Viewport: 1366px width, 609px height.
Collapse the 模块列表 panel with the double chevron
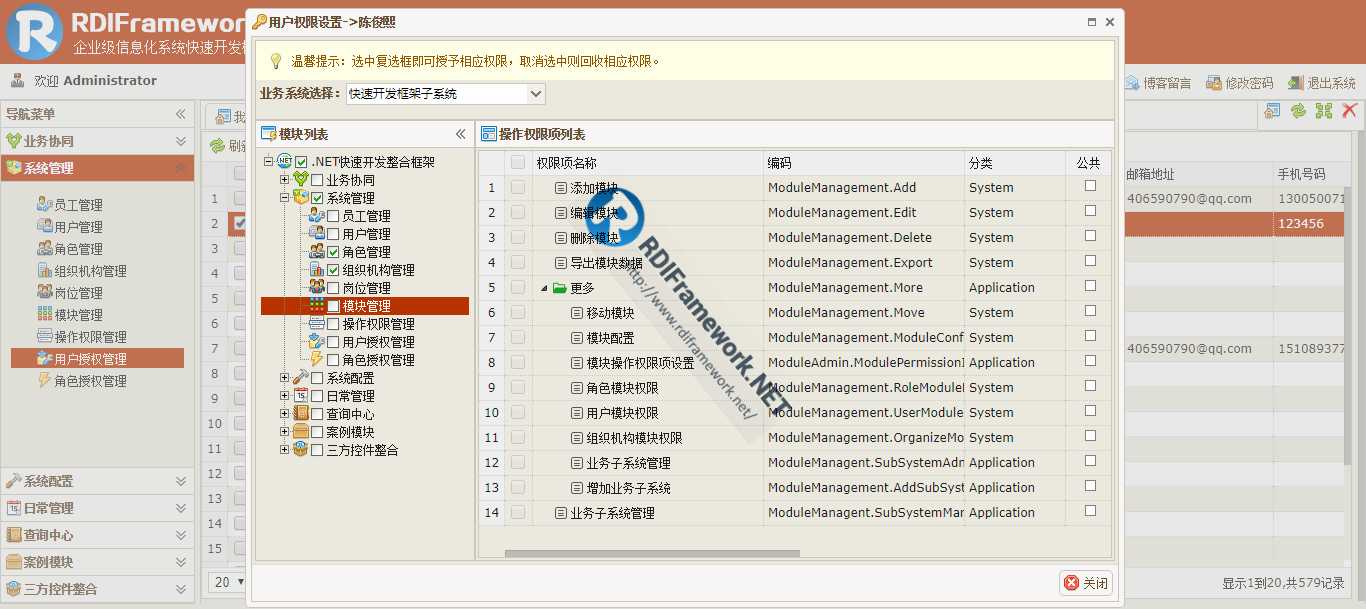click(x=460, y=134)
